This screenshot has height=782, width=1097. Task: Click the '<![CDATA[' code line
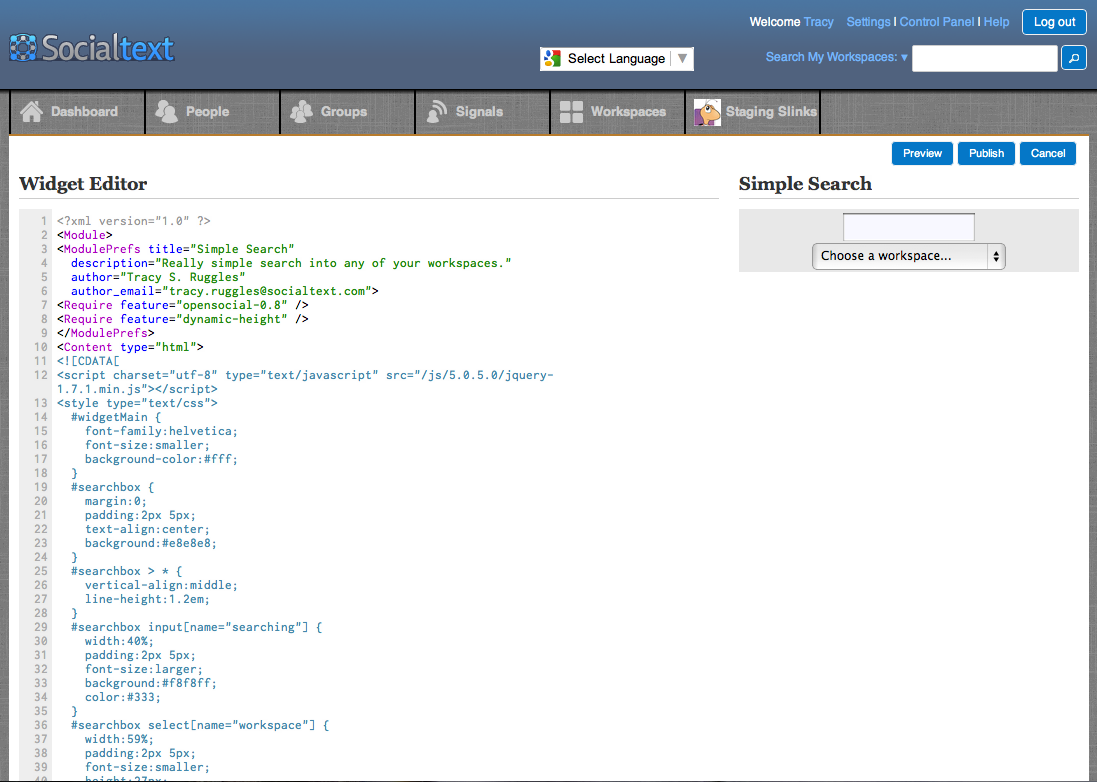click(88, 361)
